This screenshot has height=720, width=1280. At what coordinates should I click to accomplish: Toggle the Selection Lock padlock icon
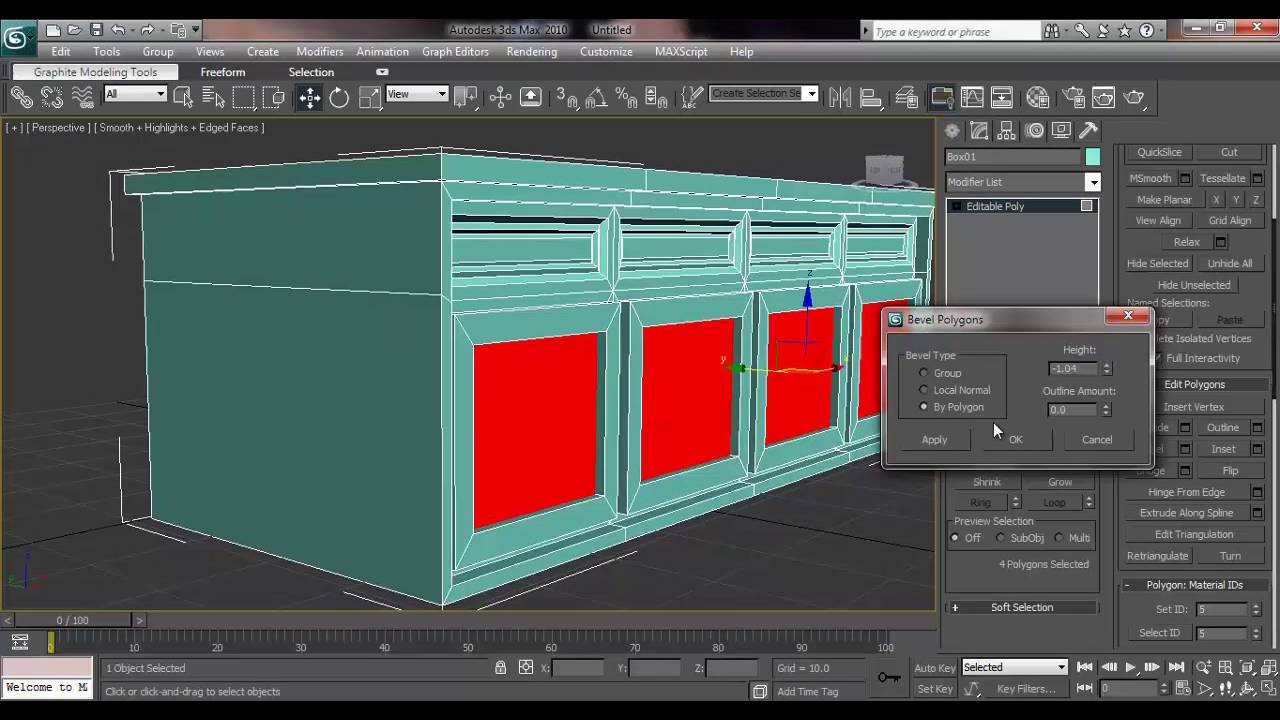500,667
